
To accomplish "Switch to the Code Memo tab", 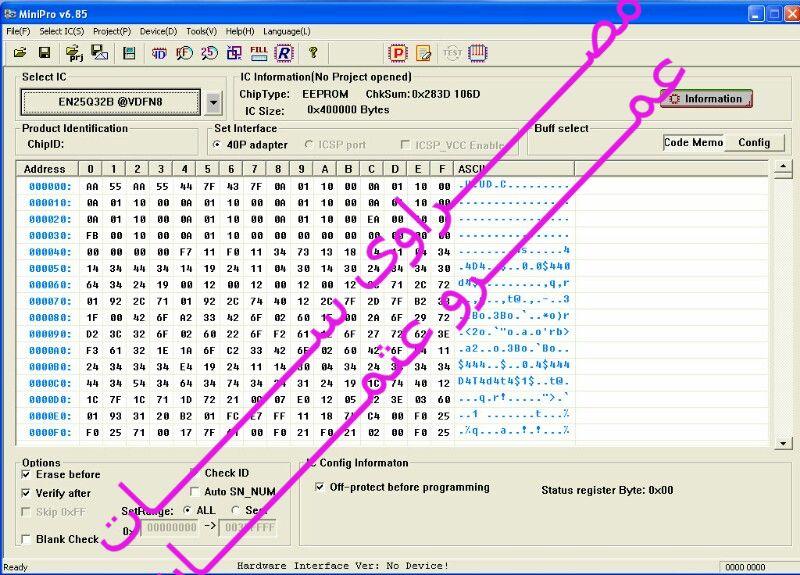I will pos(693,142).
